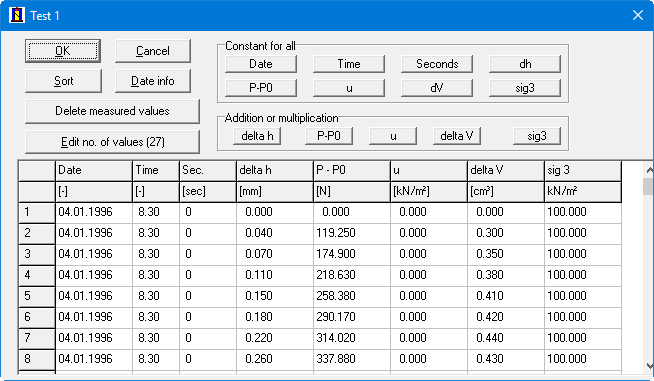Edit P - P0 value 290.170

pyautogui.click(x=352, y=317)
